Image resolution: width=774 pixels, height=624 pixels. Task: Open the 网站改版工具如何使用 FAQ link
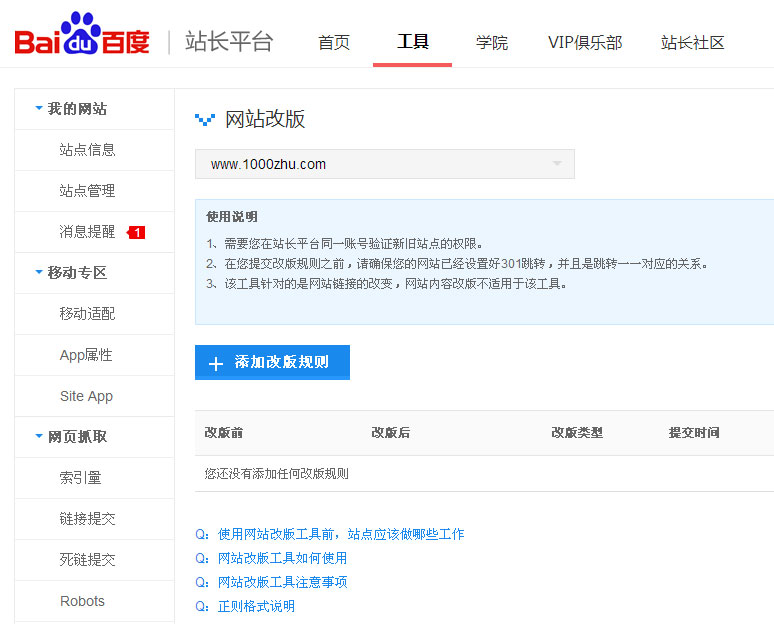[282, 558]
